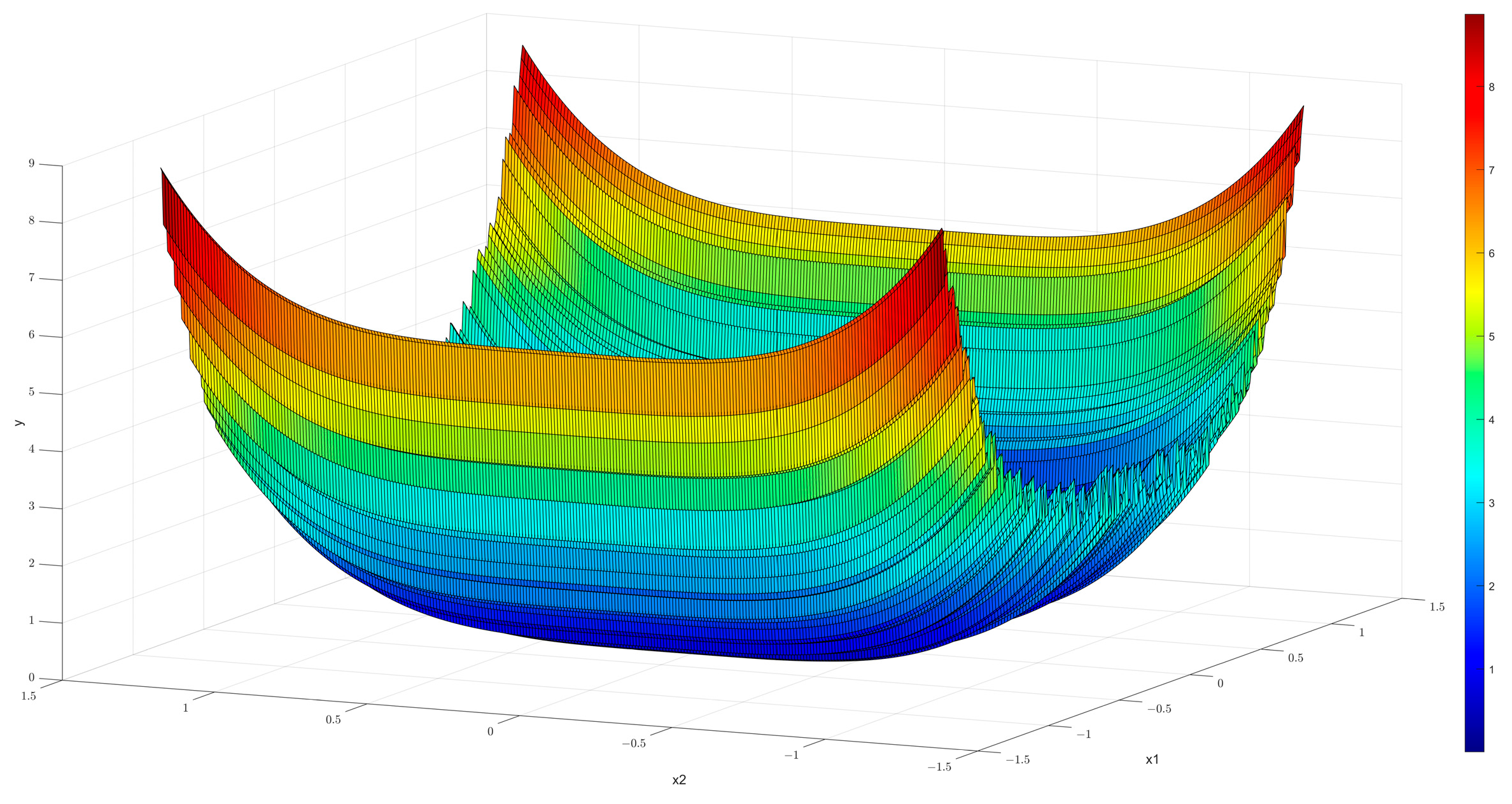Click x2 axis tick label 0
This screenshot has height=804, width=1512.
coord(490,732)
